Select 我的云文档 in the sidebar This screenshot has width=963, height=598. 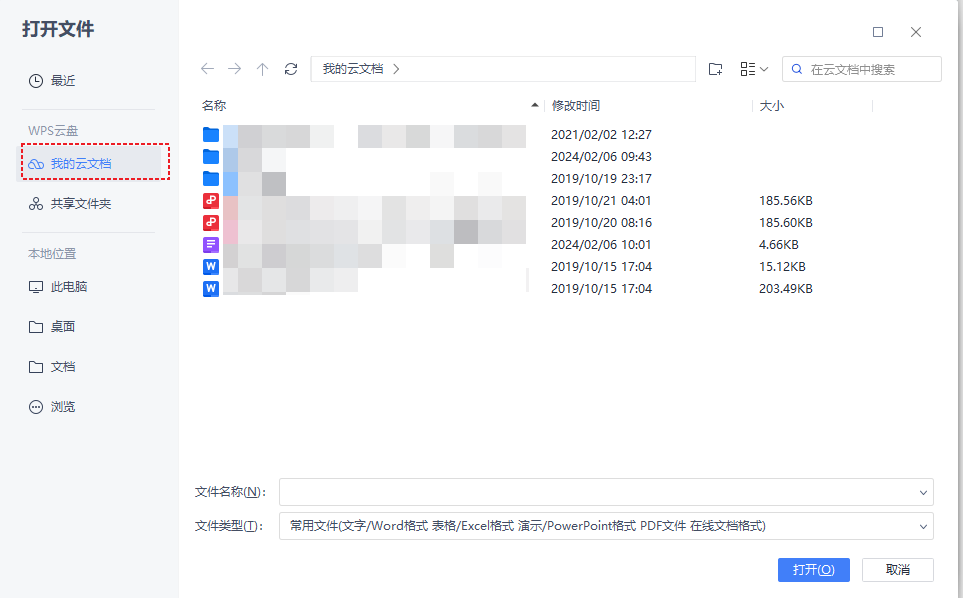pyautogui.click(x=81, y=163)
